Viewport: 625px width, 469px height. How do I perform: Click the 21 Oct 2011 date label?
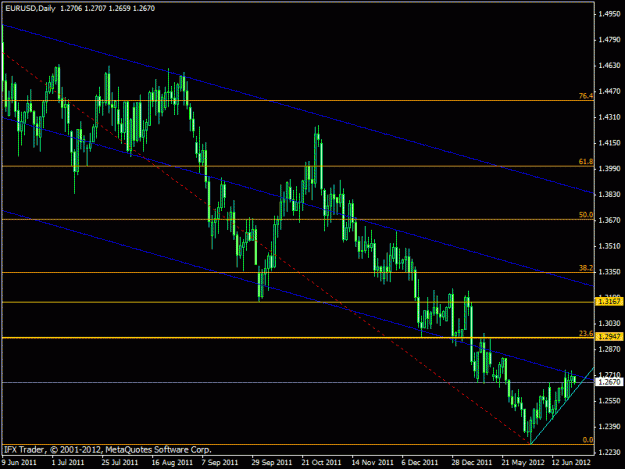pyautogui.click(x=321, y=462)
